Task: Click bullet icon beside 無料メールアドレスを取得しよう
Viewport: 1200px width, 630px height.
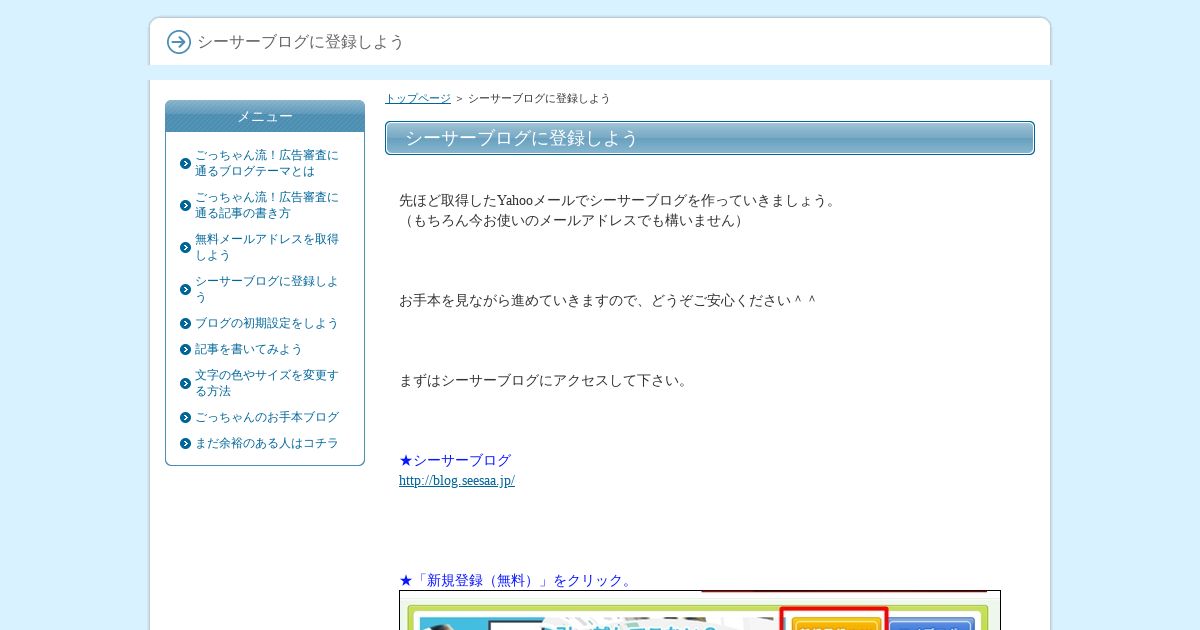Action: coord(185,247)
